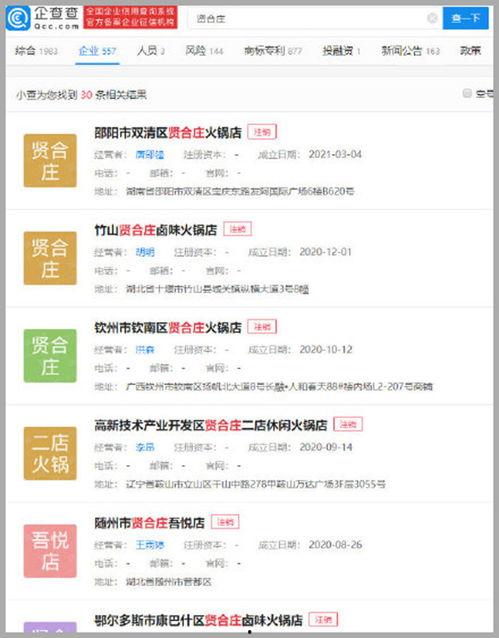Click the green 贤合庄 logo of the 钦州市 result
The image size is (499, 638).
pos(50,356)
